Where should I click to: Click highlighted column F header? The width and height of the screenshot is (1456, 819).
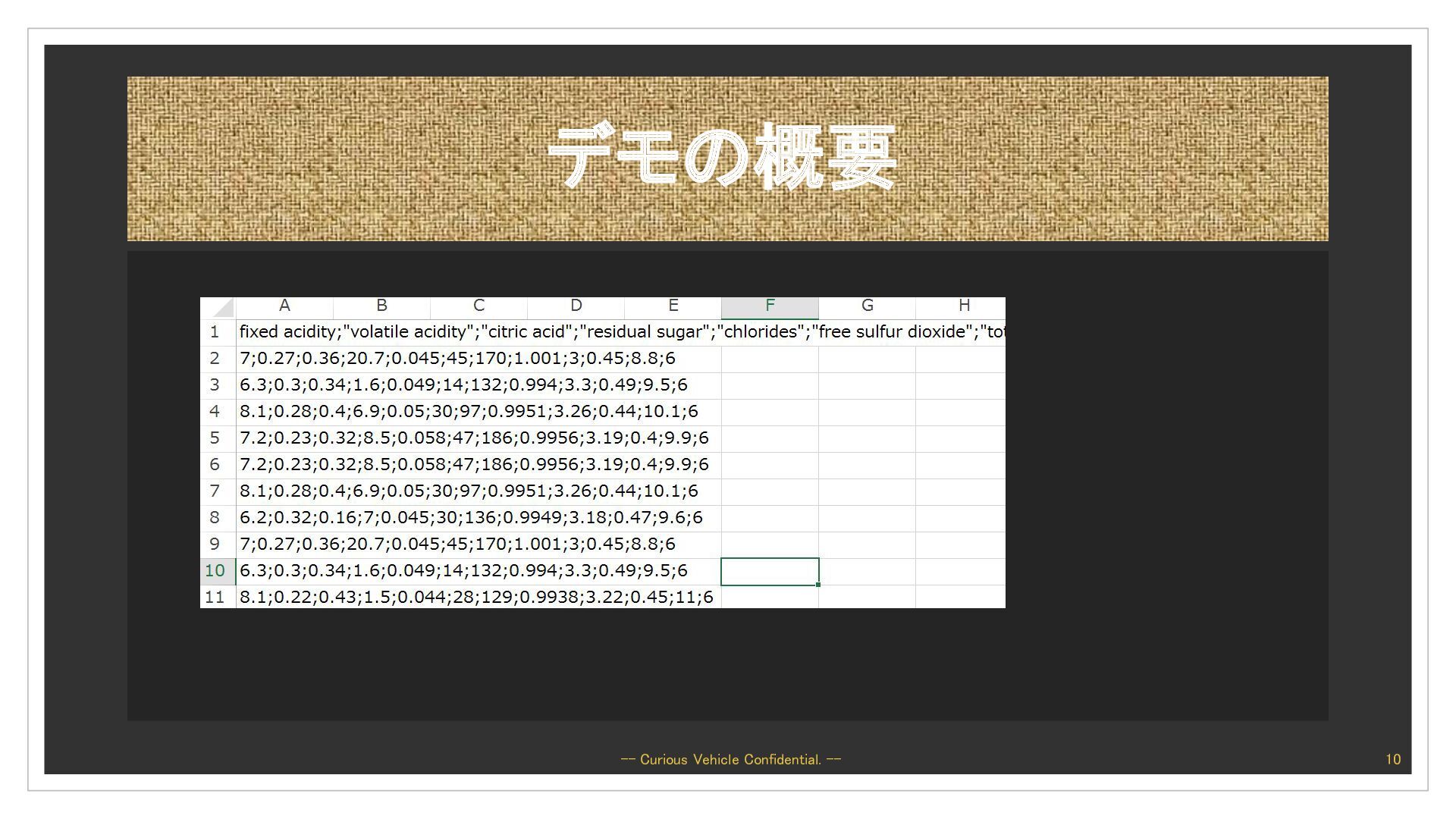[770, 306]
